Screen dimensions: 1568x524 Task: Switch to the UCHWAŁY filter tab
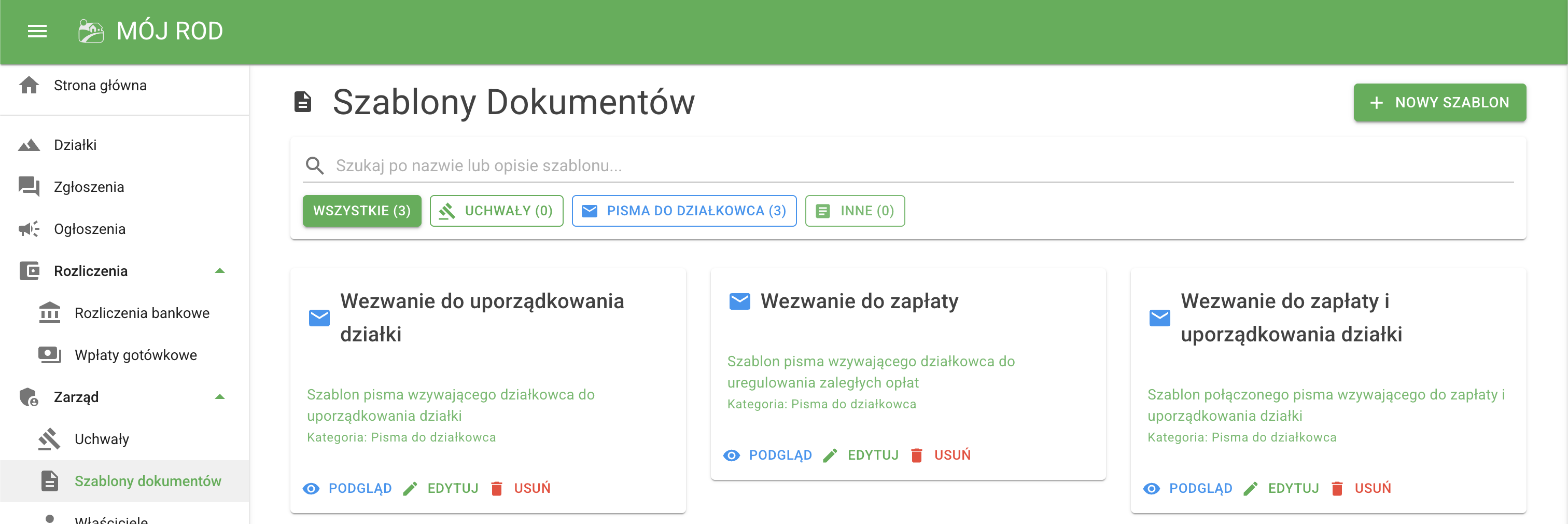coord(496,210)
